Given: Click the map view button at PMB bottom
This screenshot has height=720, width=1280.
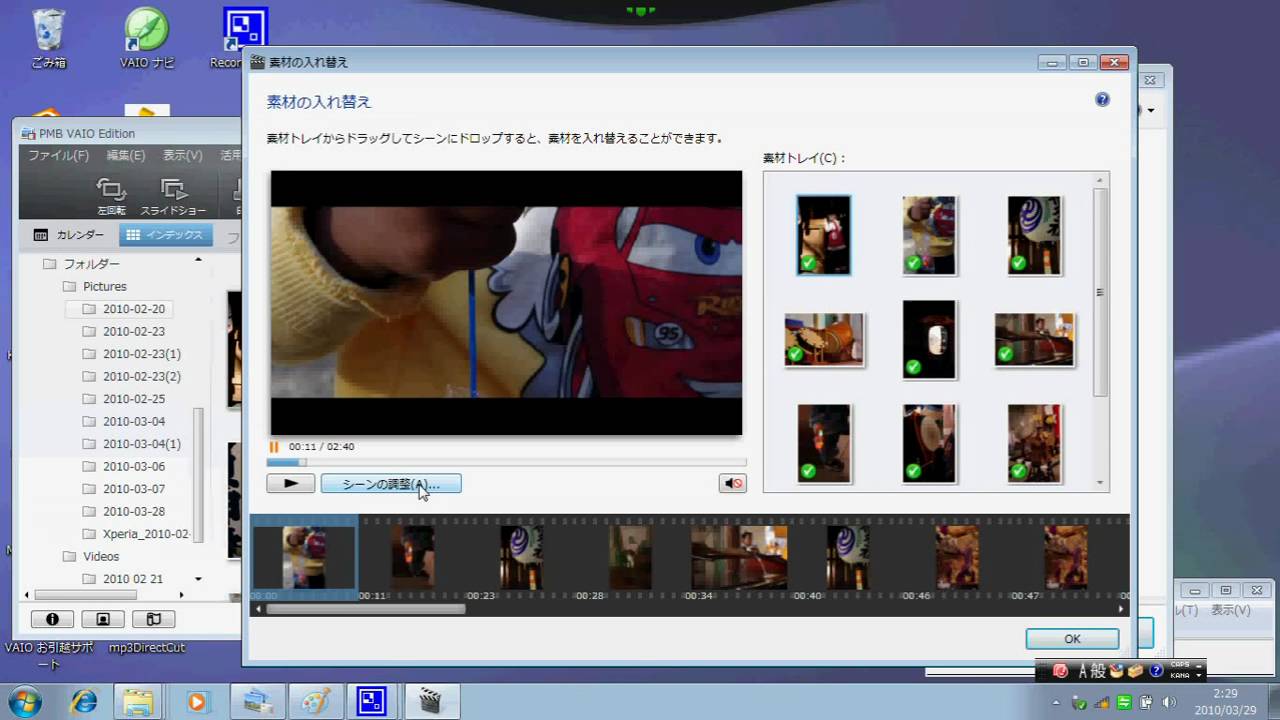Looking at the screenshot, I should point(153,619).
